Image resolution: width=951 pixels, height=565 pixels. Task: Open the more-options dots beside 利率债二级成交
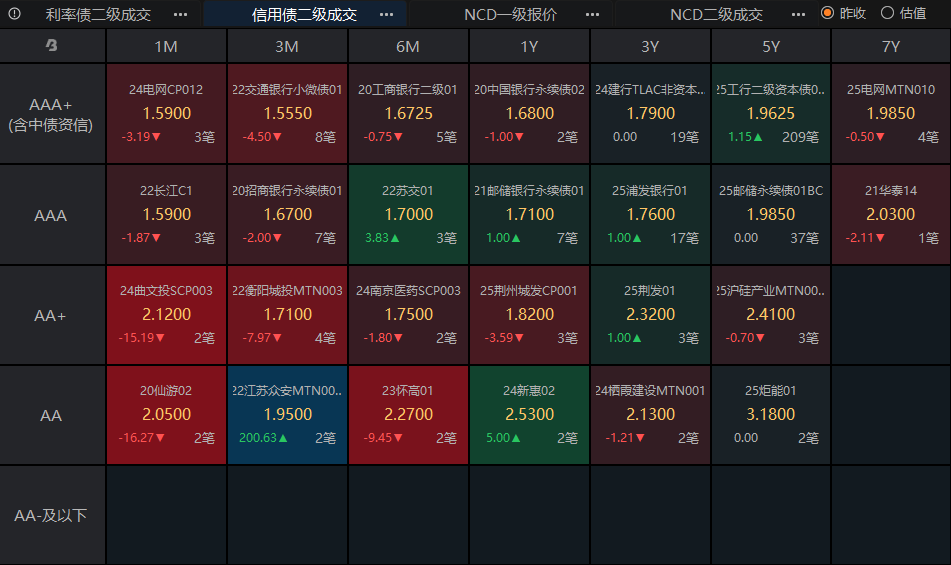click(x=180, y=15)
